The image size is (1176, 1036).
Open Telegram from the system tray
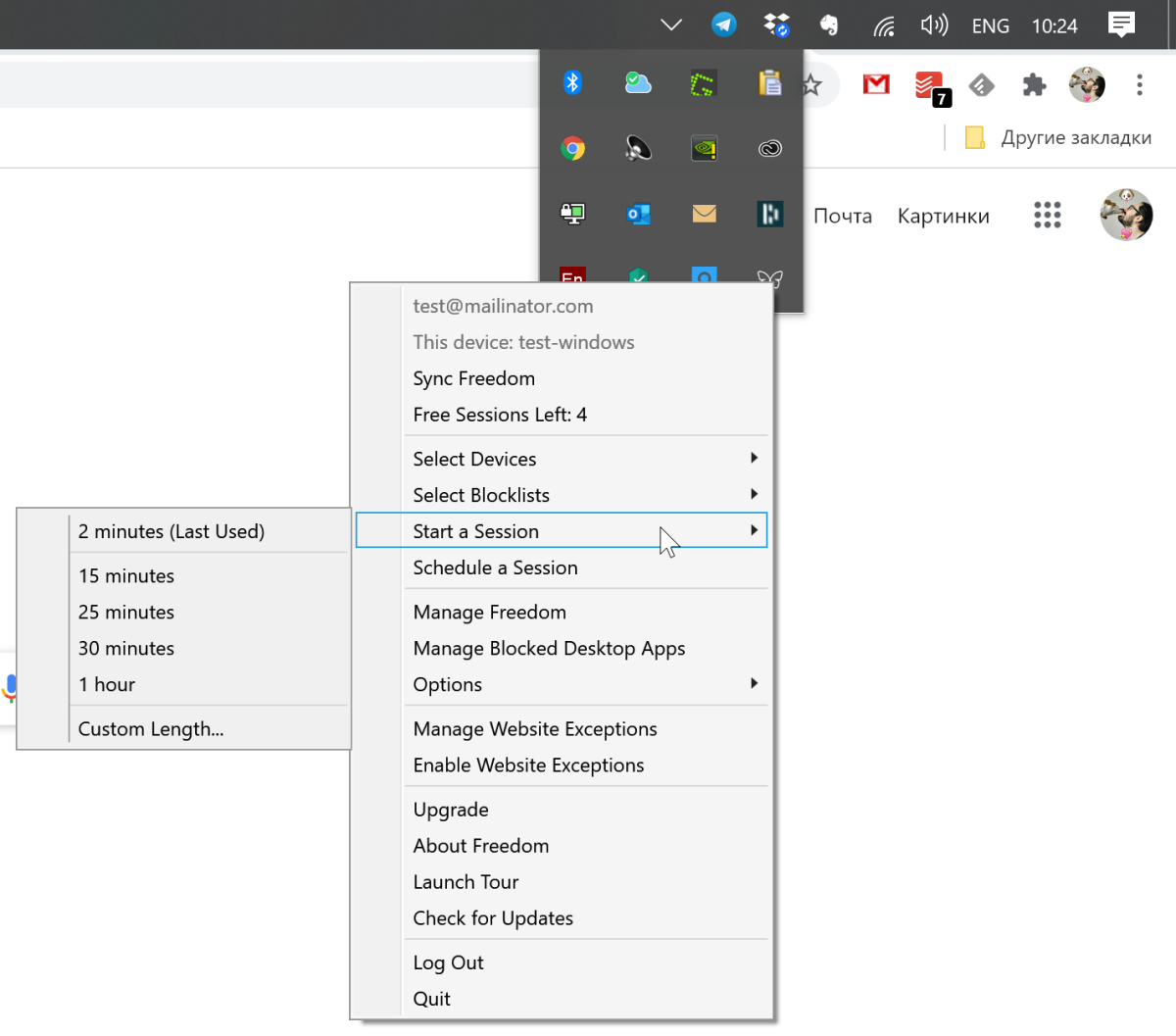(x=724, y=25)
